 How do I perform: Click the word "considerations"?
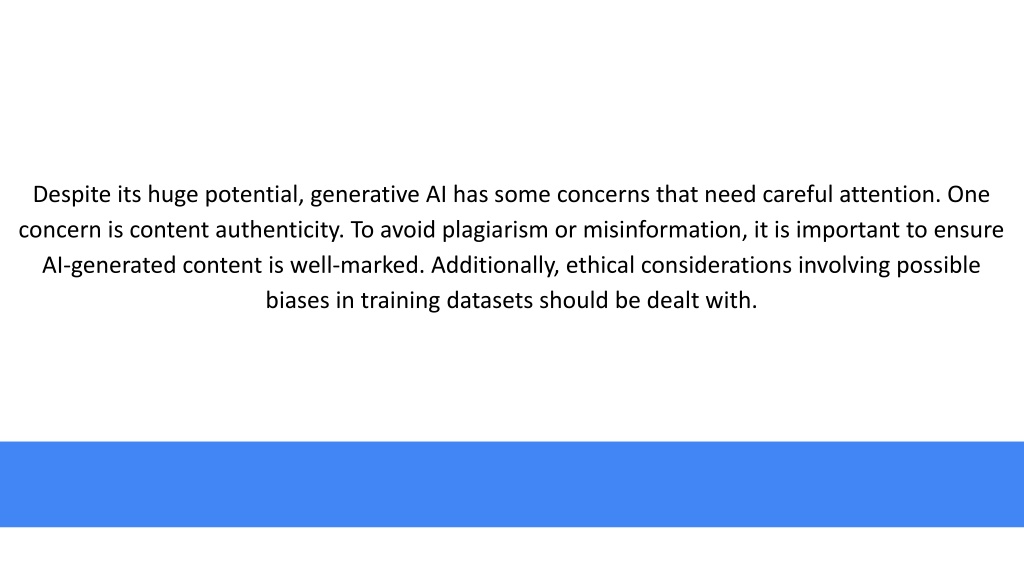(x=716, y=265)
